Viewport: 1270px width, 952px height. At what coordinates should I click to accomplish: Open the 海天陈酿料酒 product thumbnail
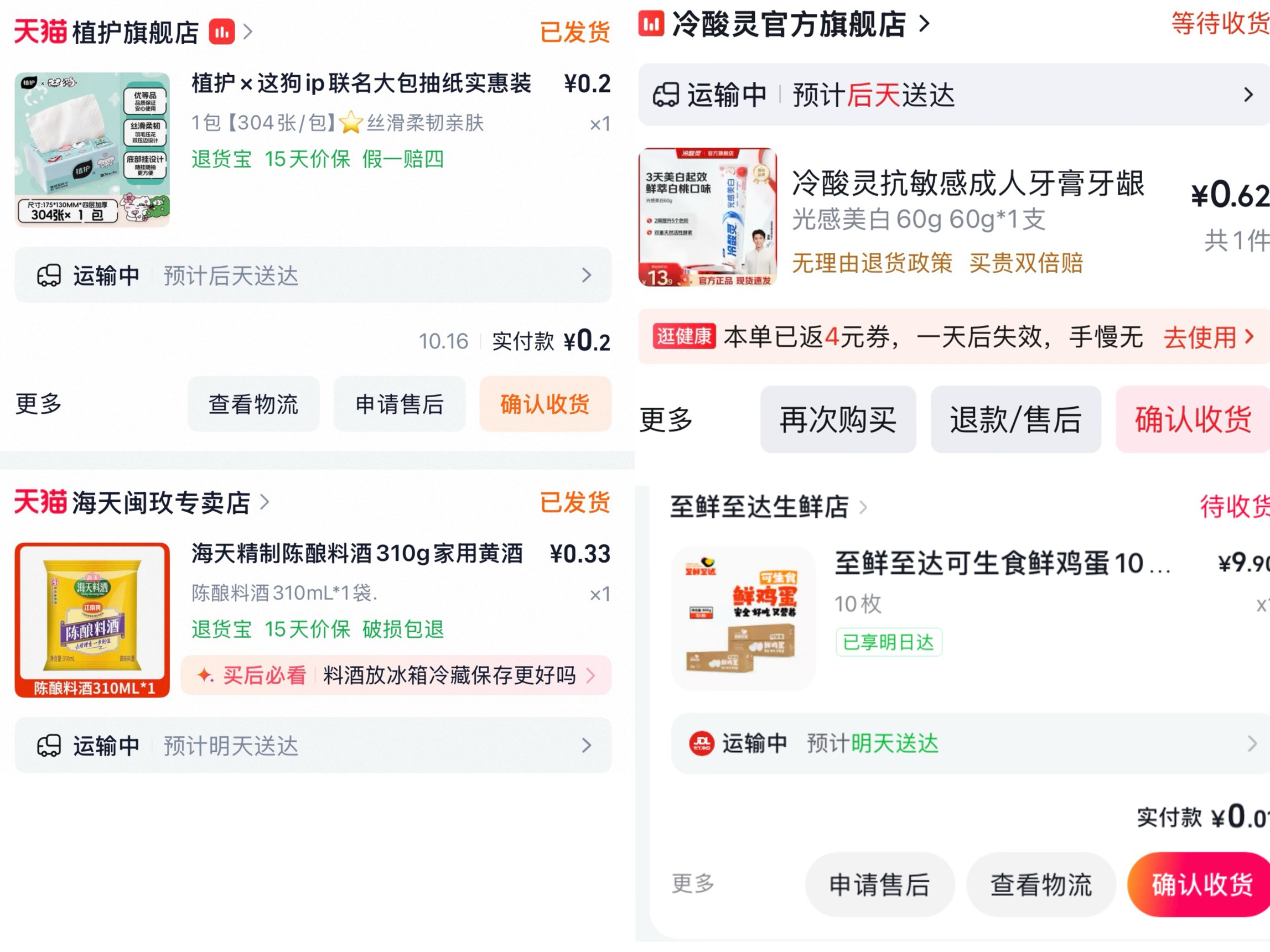(92, 620)
